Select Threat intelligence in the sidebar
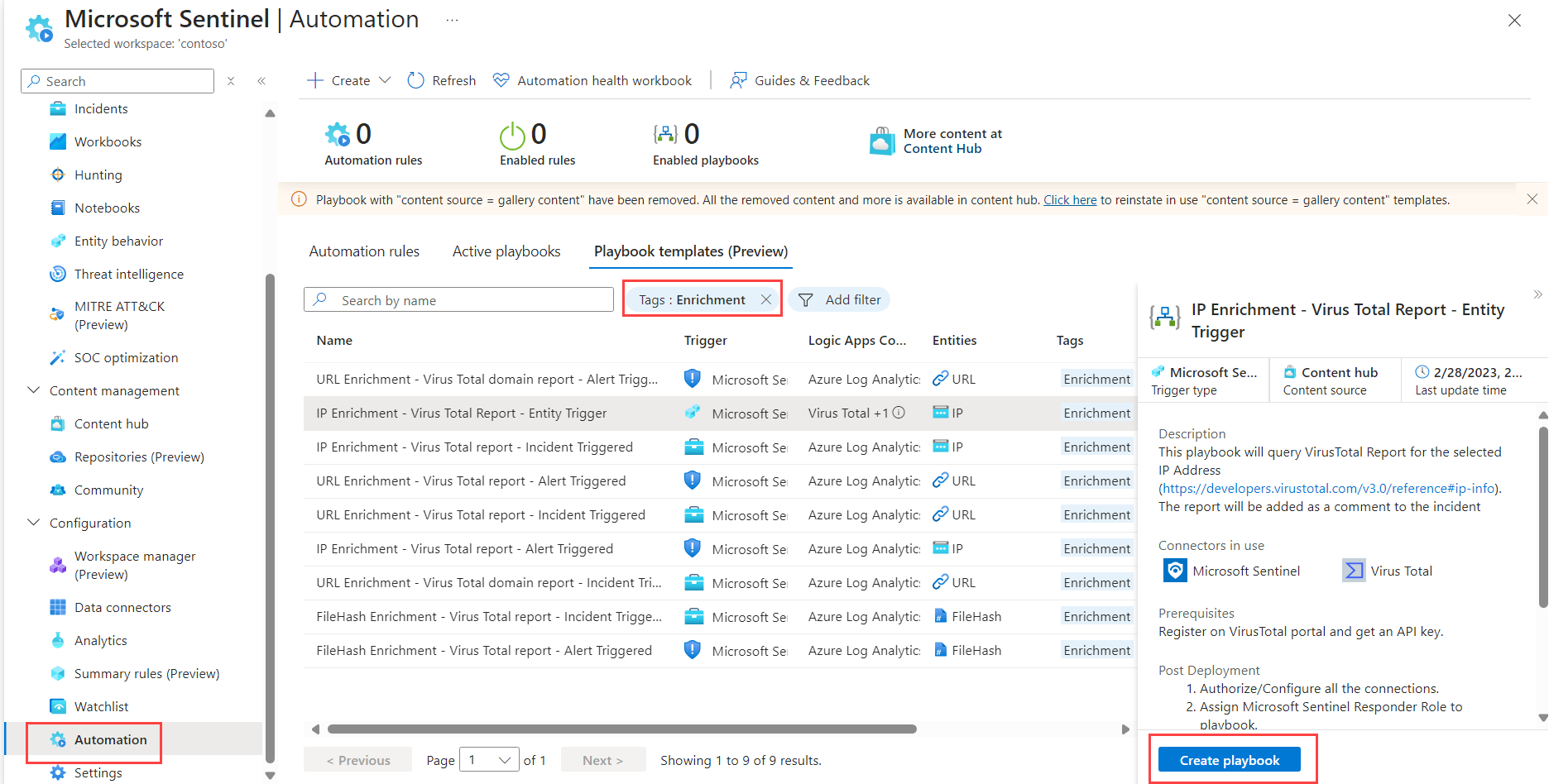The height and width of the screenshot is (784, 1549). tap(128, 274)
